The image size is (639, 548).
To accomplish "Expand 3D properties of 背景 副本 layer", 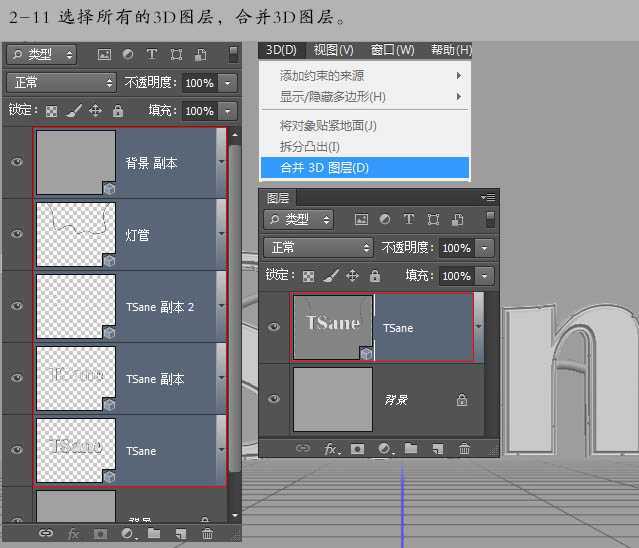I will pyautogui.click(x=221, y=162).
